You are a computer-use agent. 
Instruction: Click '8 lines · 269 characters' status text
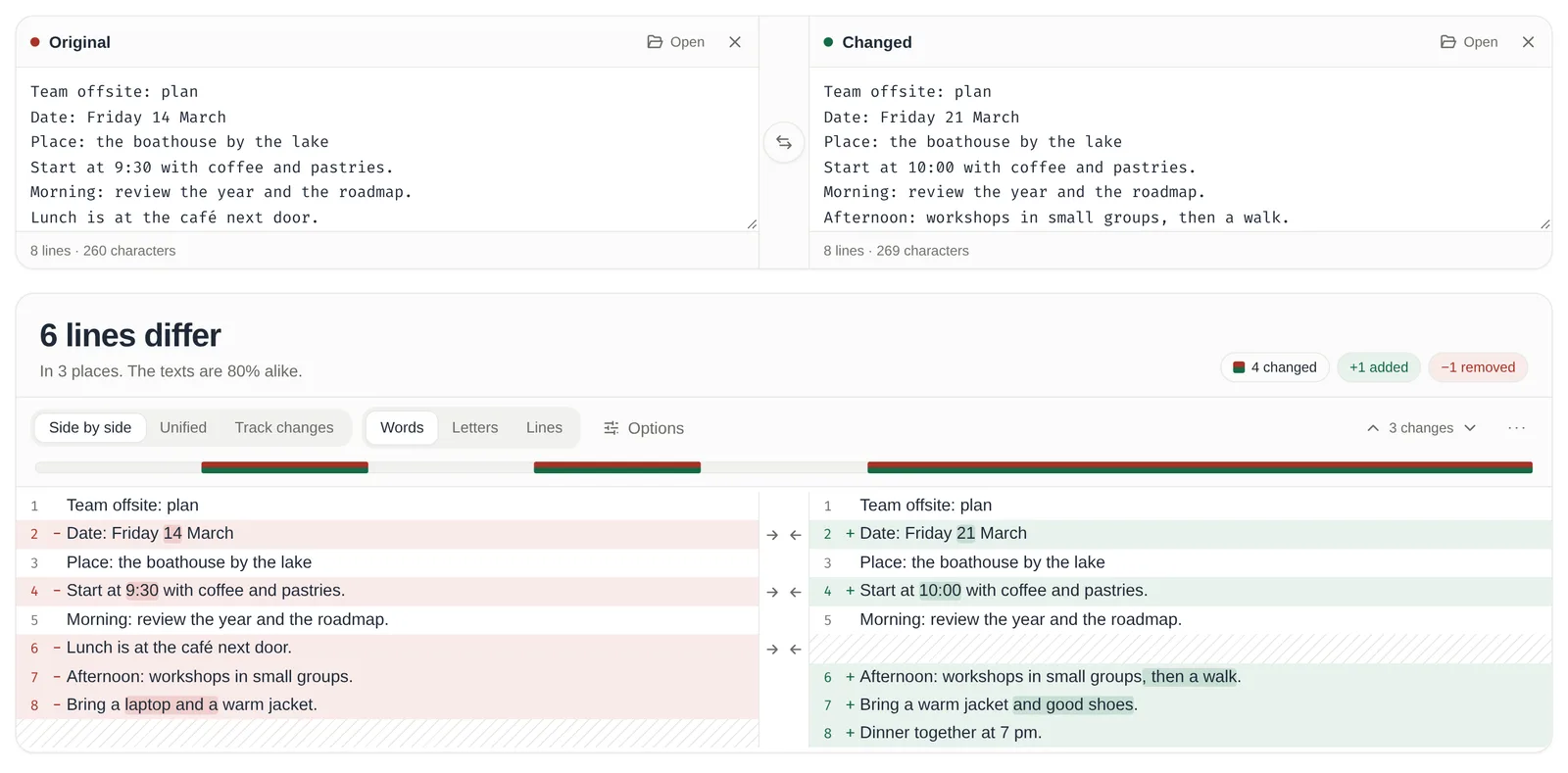pyautogui.click(x=896, y=251)
